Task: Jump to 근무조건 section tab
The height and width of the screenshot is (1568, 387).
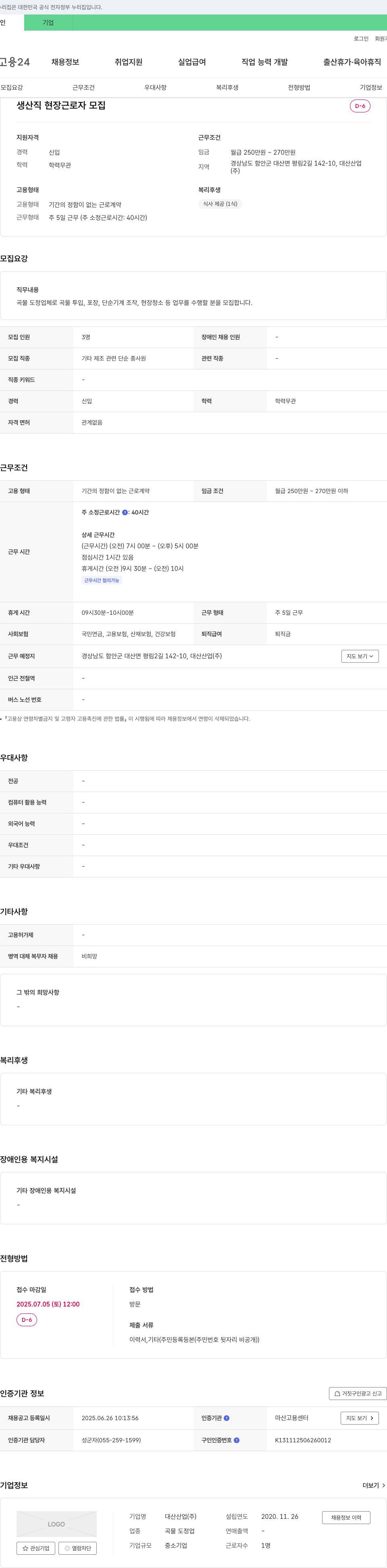Action: point(83,88)
